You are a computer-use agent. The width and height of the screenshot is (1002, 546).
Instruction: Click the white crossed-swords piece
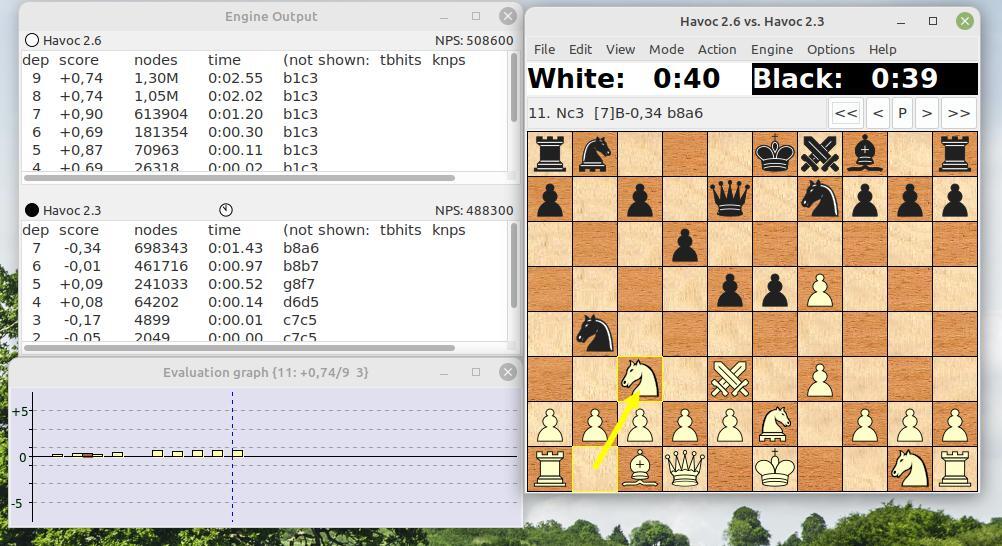pos(730,379)
